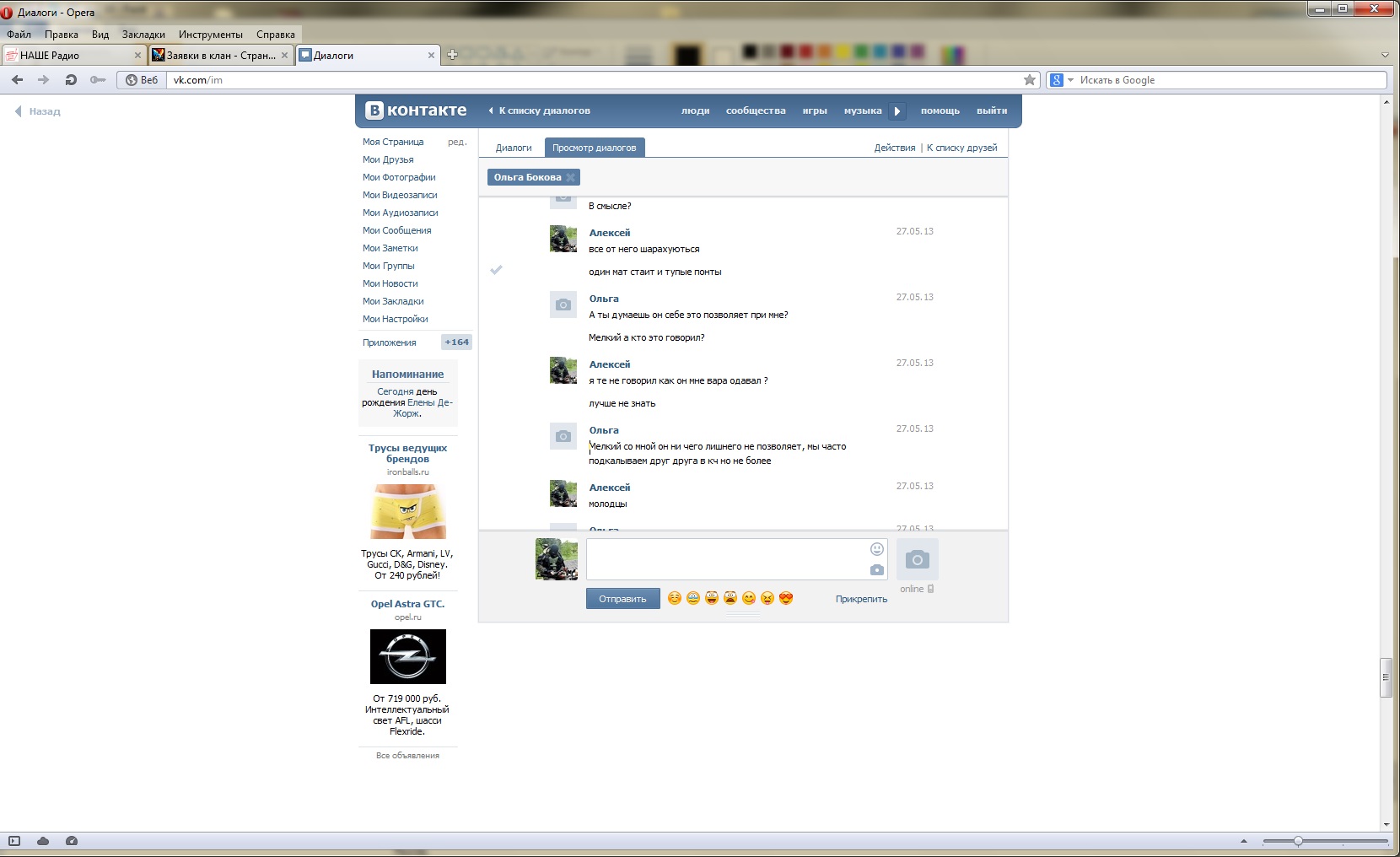Toggle the message selection checkmark beside Алексей
The image size is (1400, 857).
point(496,270)
